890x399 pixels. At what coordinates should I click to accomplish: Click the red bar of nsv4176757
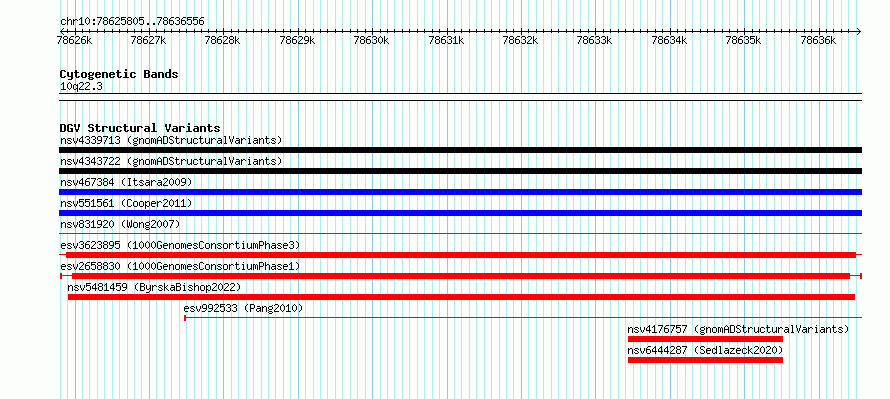(706, 339)
